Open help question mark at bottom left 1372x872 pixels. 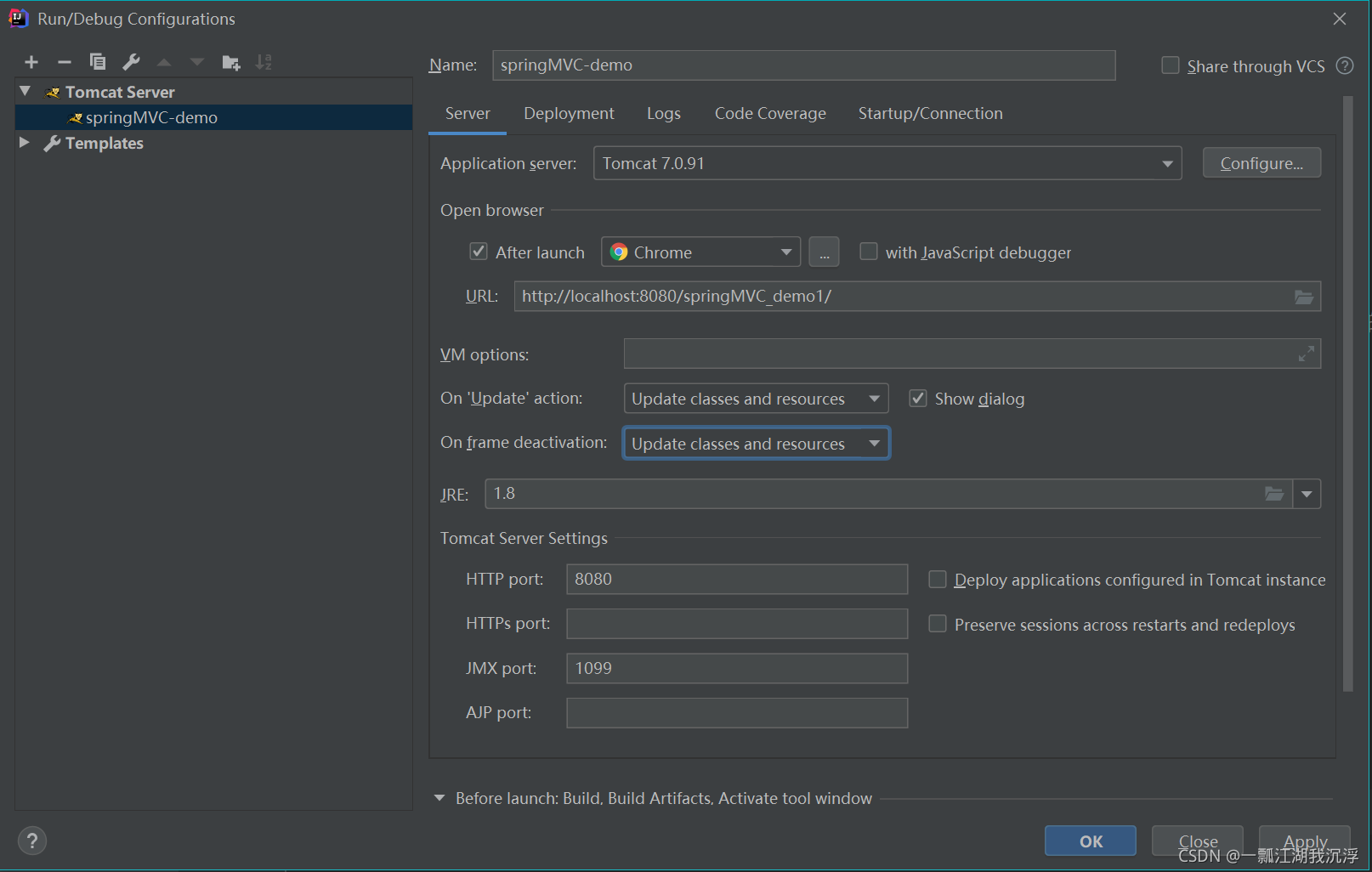(x=32, y=841)
